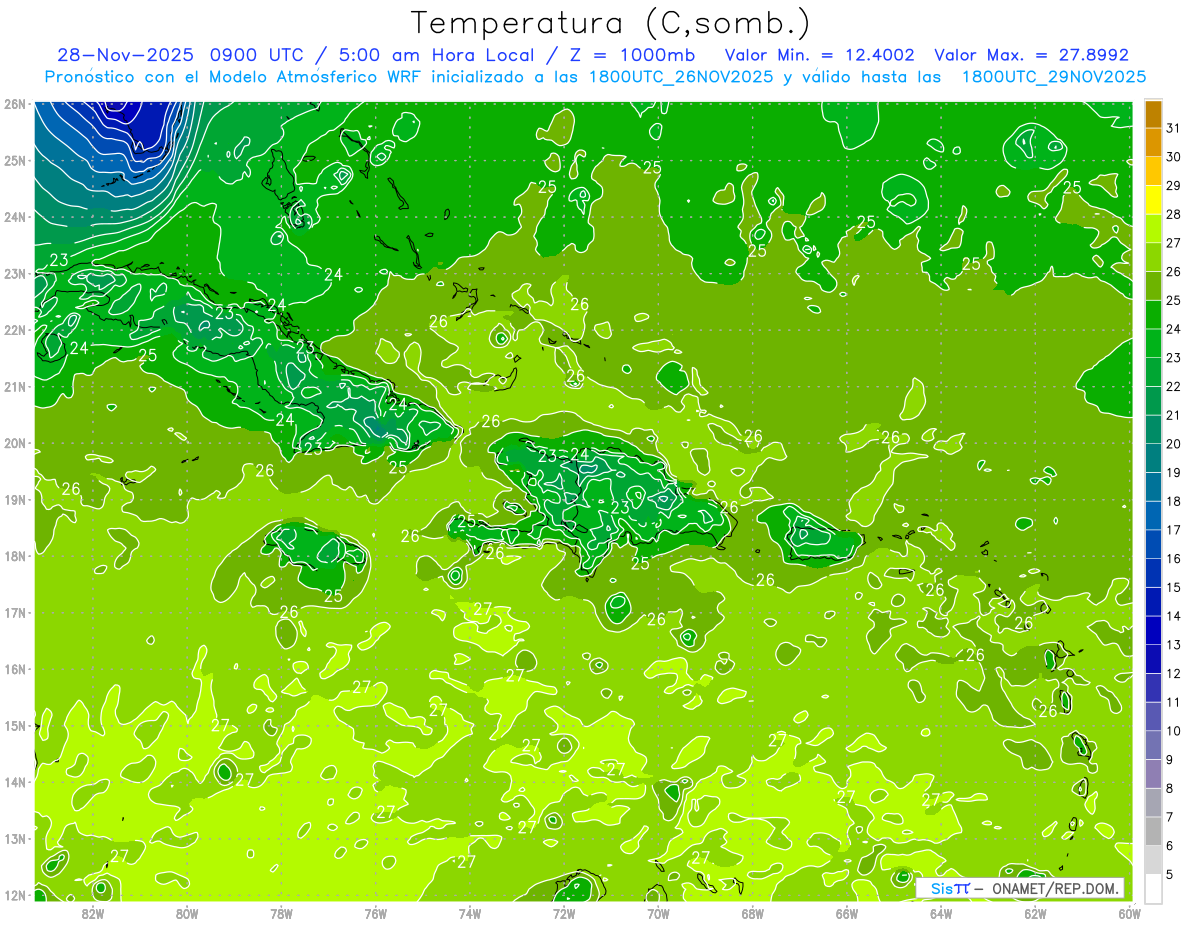Select the "Valor Min. = 12.4002" value
1200x927 pixels.
coord(819,56)
